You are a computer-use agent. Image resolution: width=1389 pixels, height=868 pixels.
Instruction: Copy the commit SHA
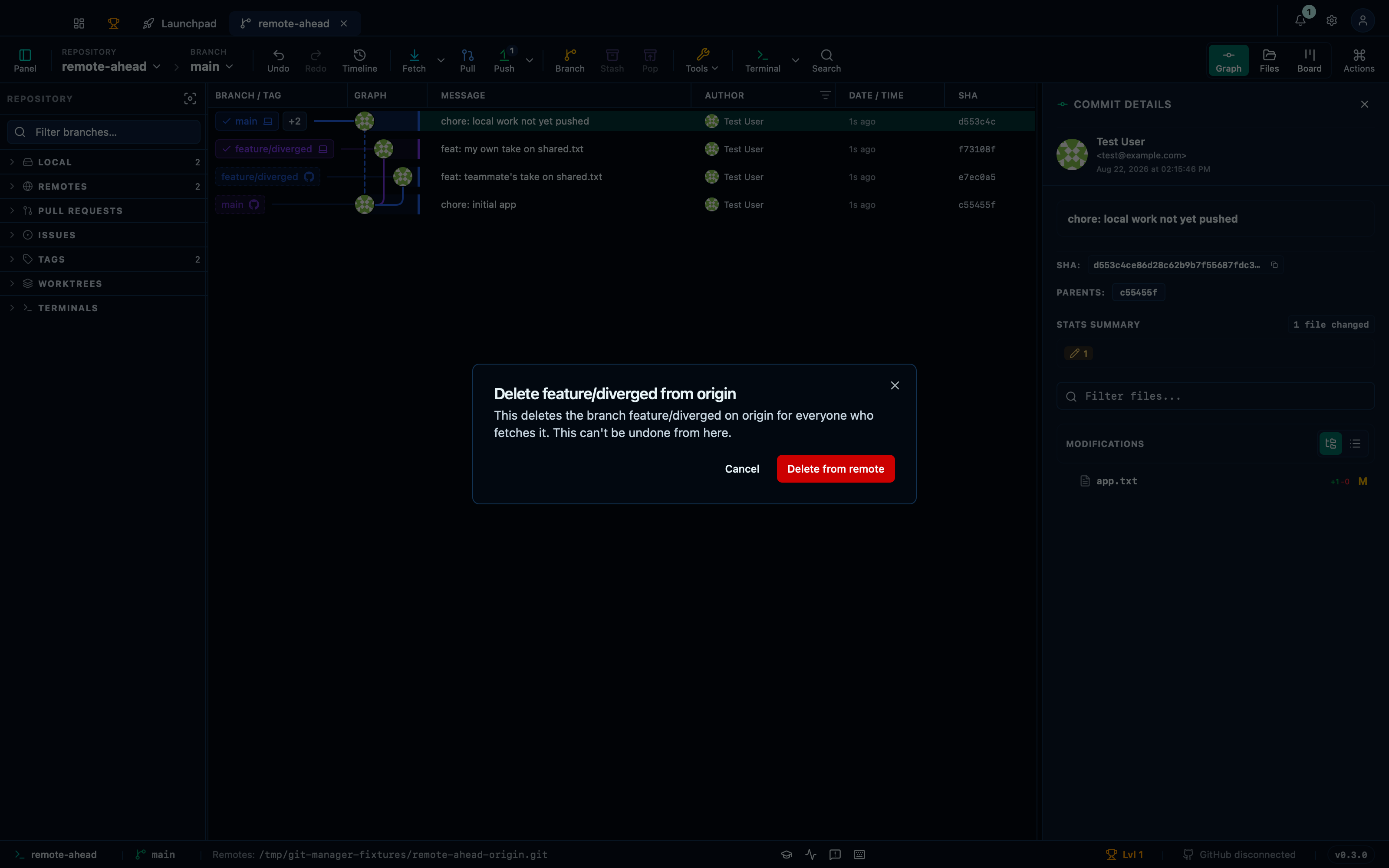(x=1274, y=265)
